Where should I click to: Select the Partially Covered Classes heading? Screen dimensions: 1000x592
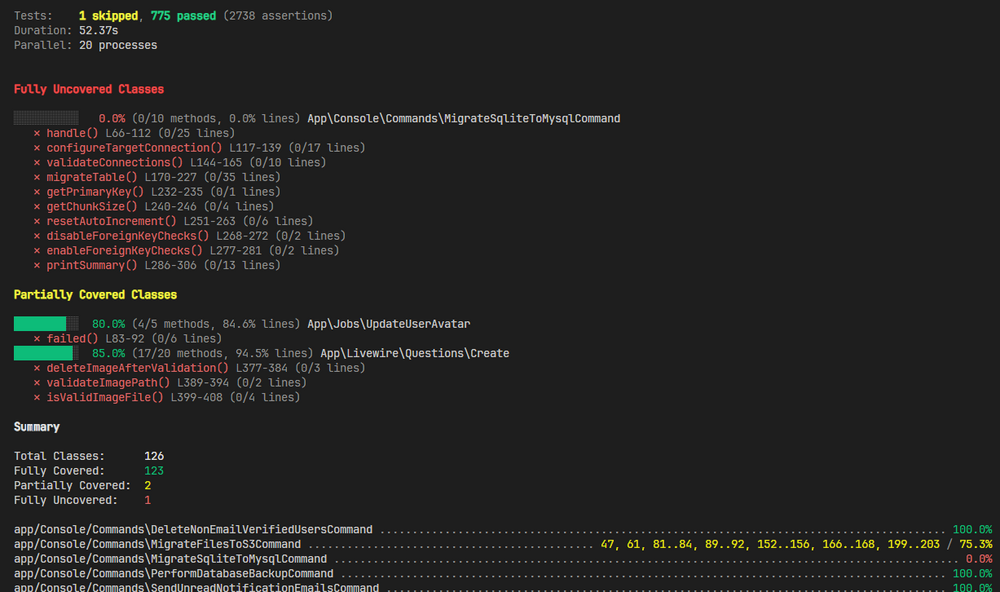[x=95, y=295]
